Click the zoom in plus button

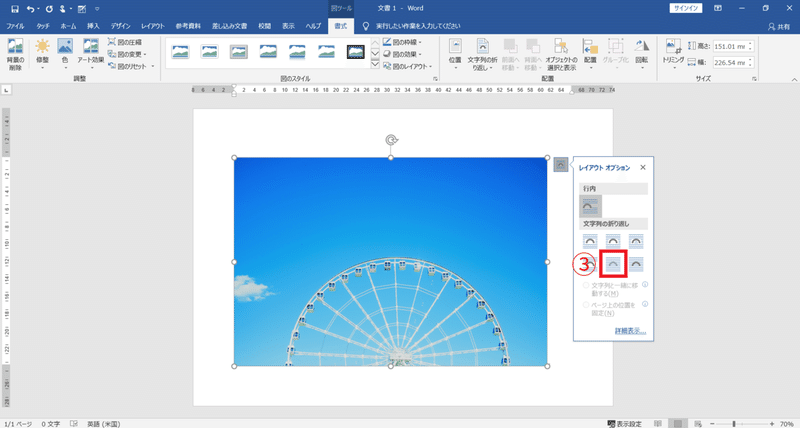771,424
